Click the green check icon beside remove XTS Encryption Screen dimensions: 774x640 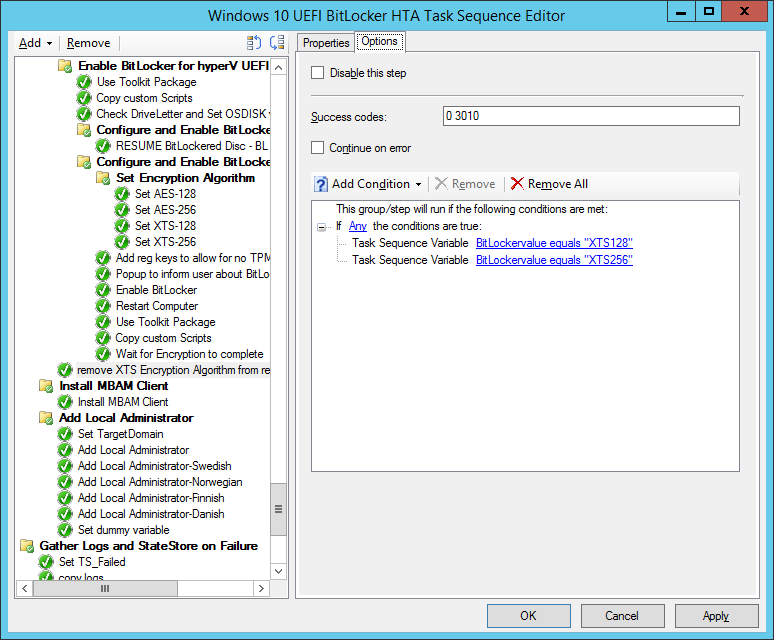pos(65,370)
